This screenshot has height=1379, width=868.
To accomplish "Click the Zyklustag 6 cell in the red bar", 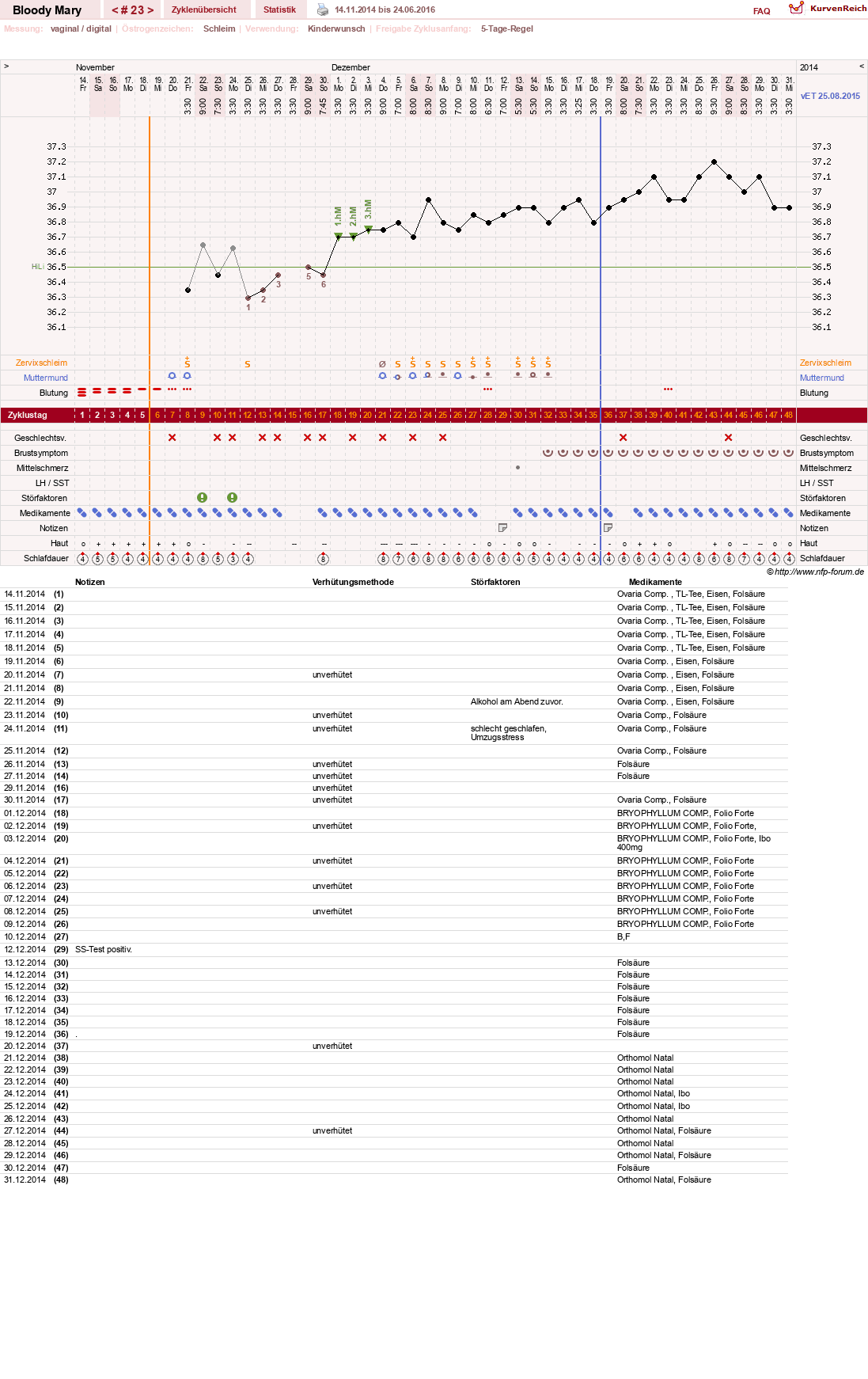I will pyautogui.click(x=157, y=415).
